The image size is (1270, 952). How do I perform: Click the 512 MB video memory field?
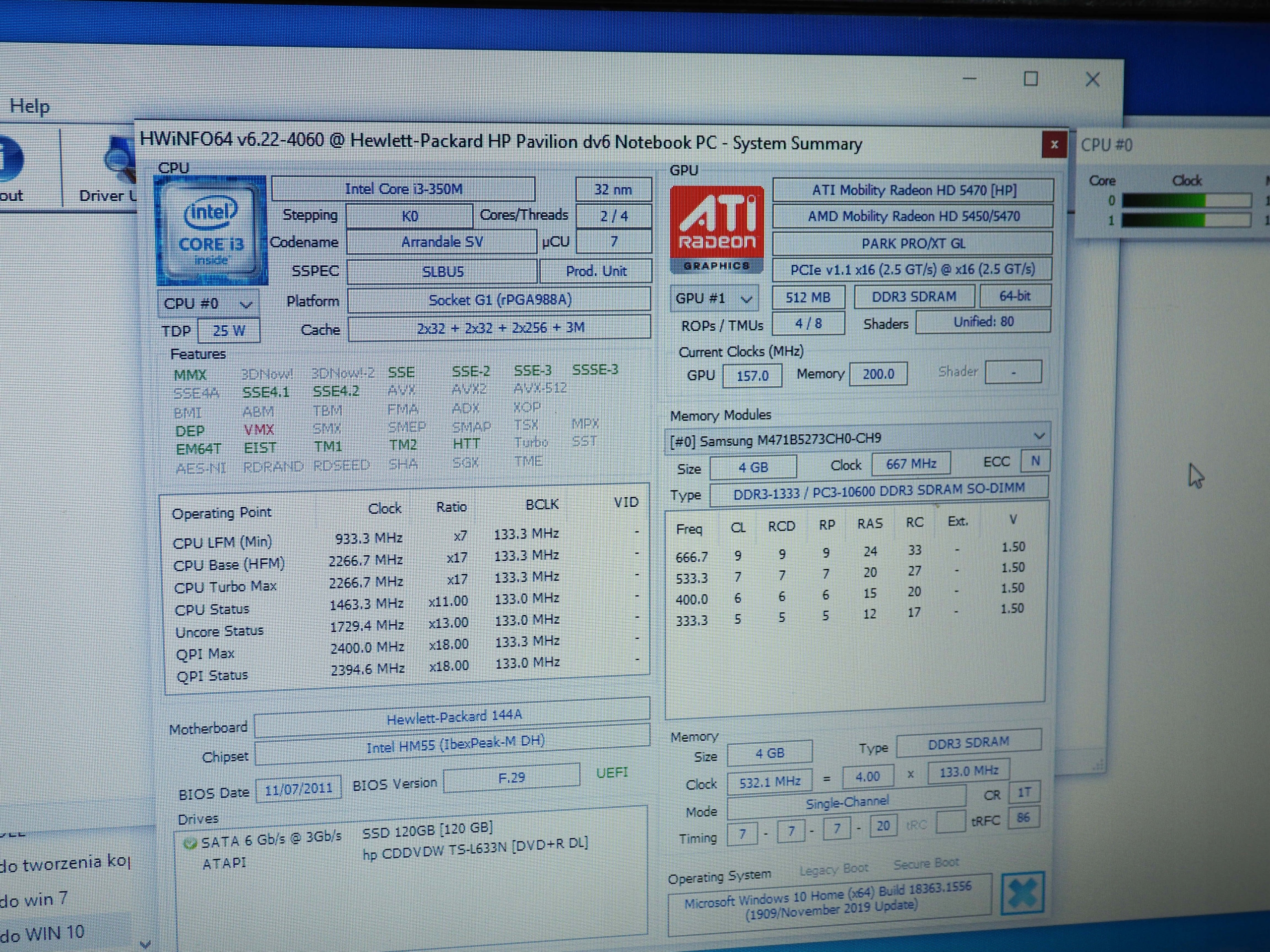pyautogui.click(x=808, y=297)
